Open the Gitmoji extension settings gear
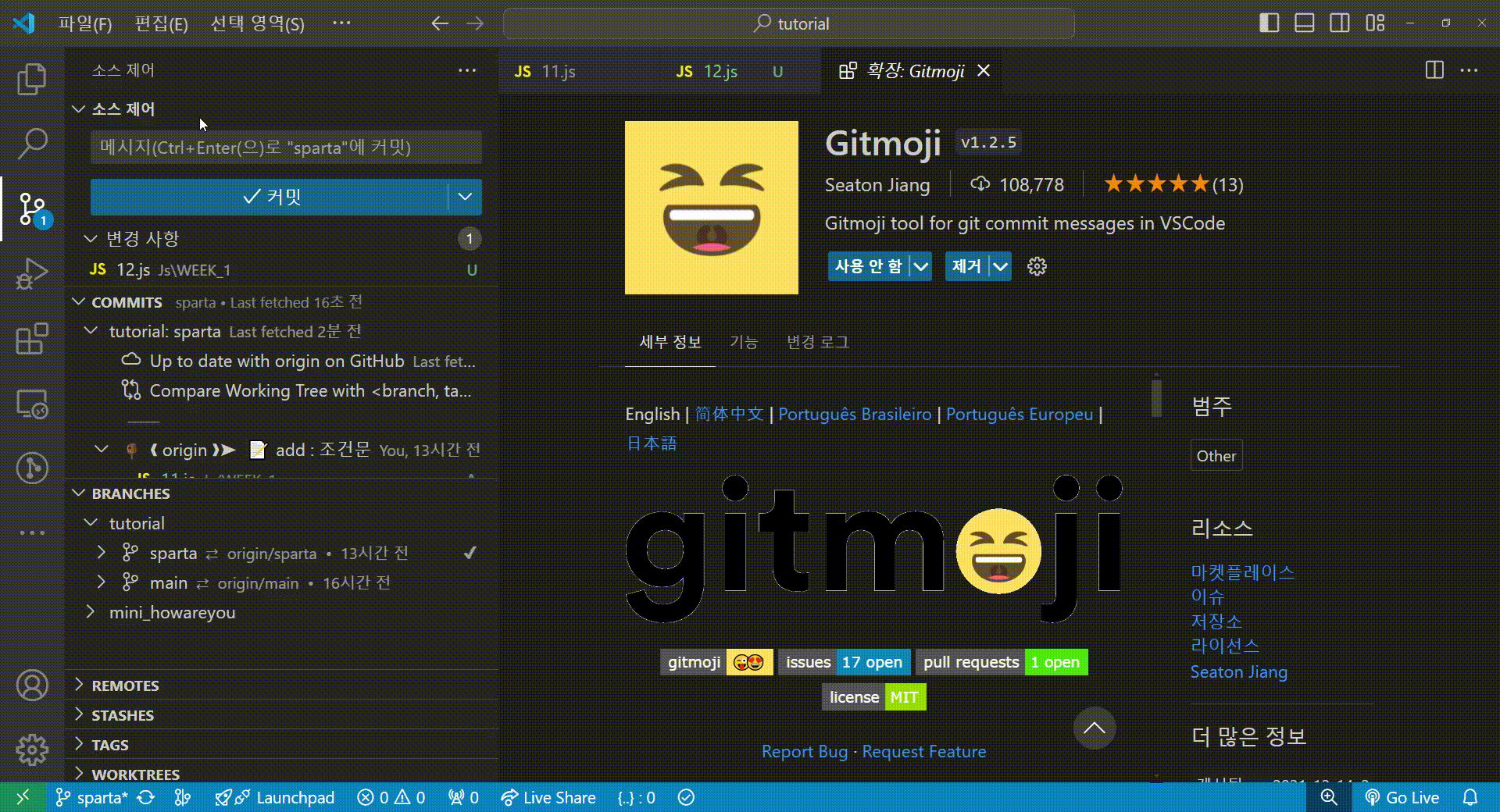The width and height of the screenshot is (1500, 812). [1037, 266]
